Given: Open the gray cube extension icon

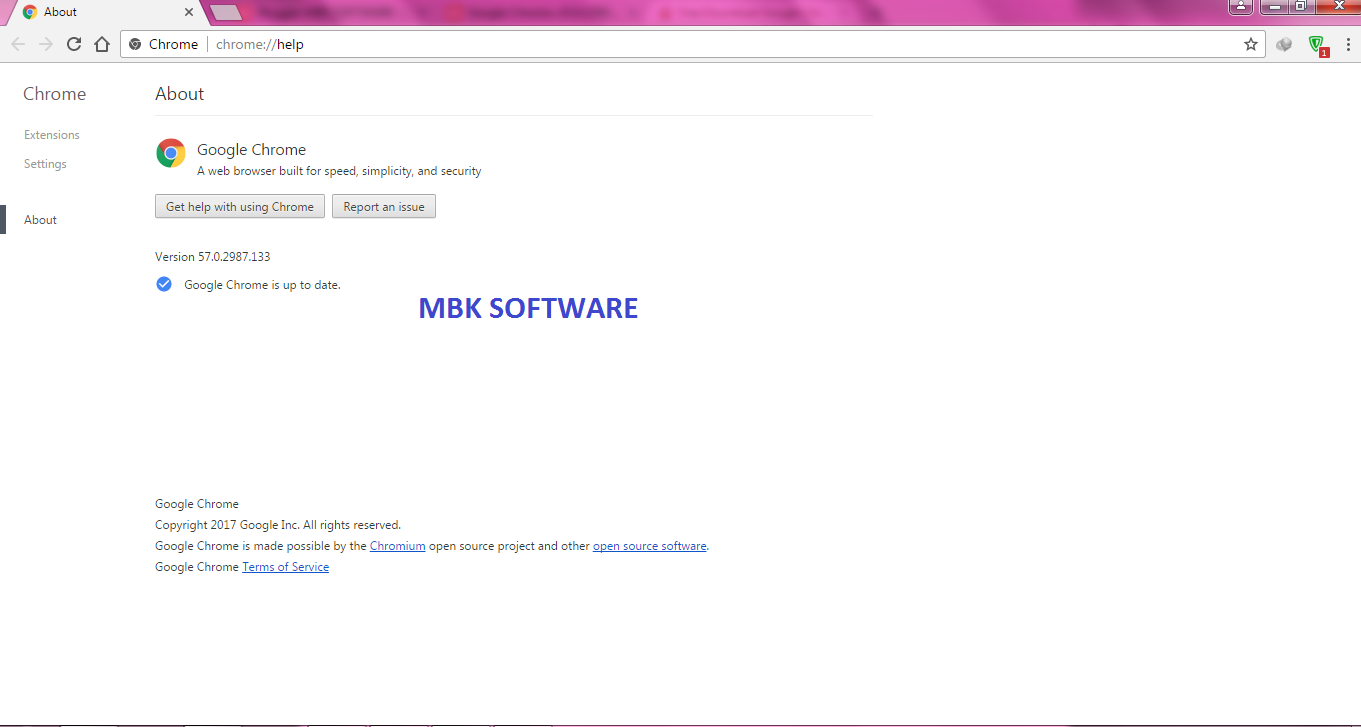Looking at the screenshot, I should [1285, 44].
